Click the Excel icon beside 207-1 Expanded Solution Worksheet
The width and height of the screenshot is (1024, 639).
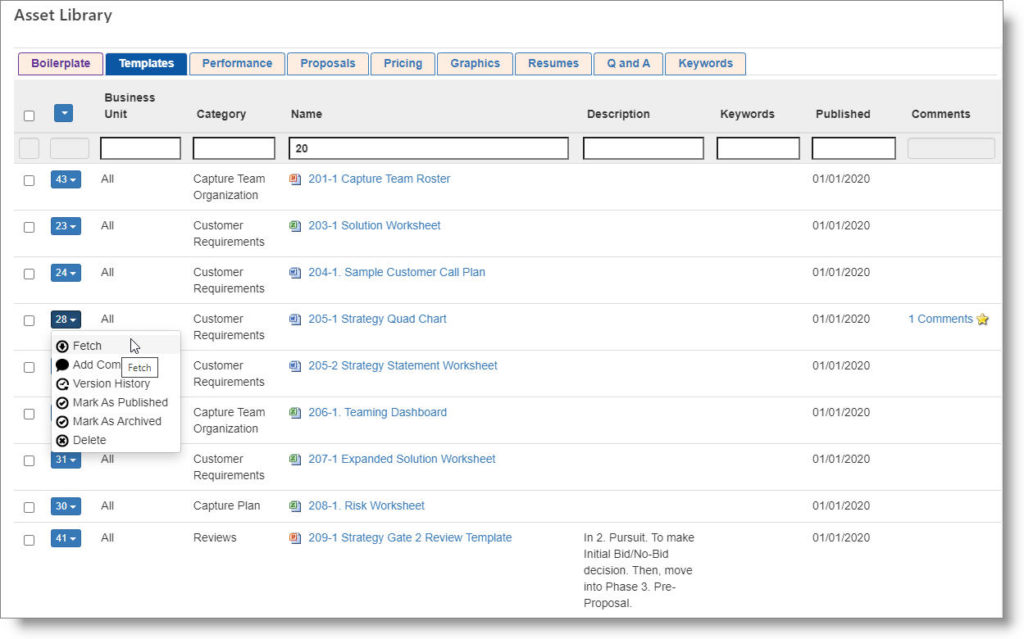[x=295, y=459]
